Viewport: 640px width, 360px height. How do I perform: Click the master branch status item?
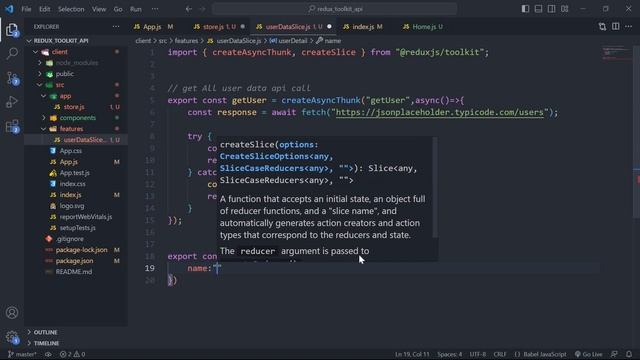tap(22, 354)
